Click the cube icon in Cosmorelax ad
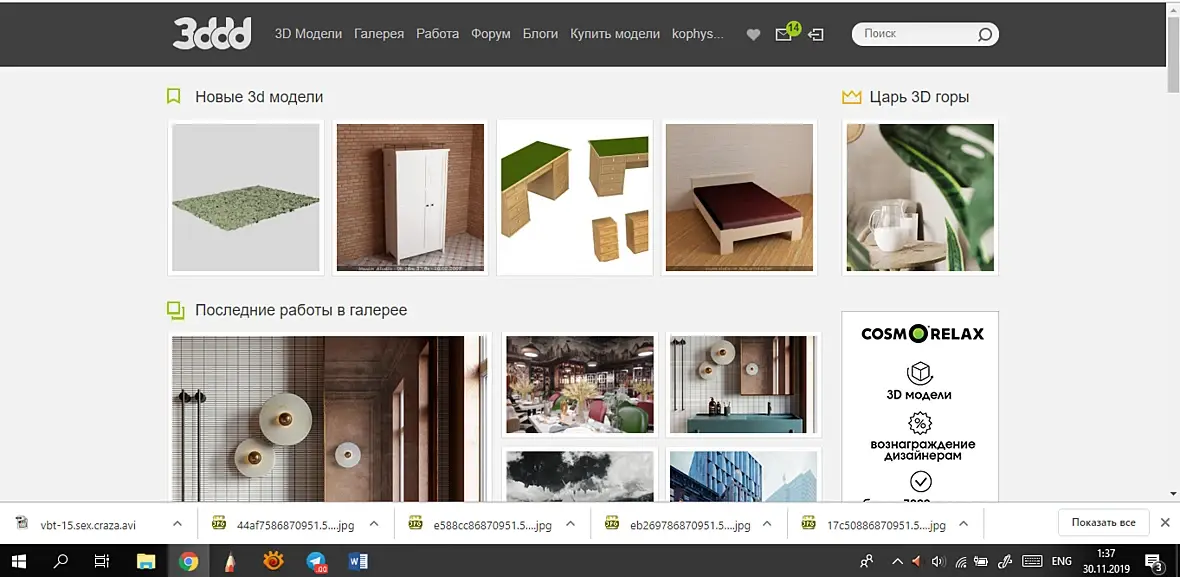The image size is (1180, 577). point(920,372)
